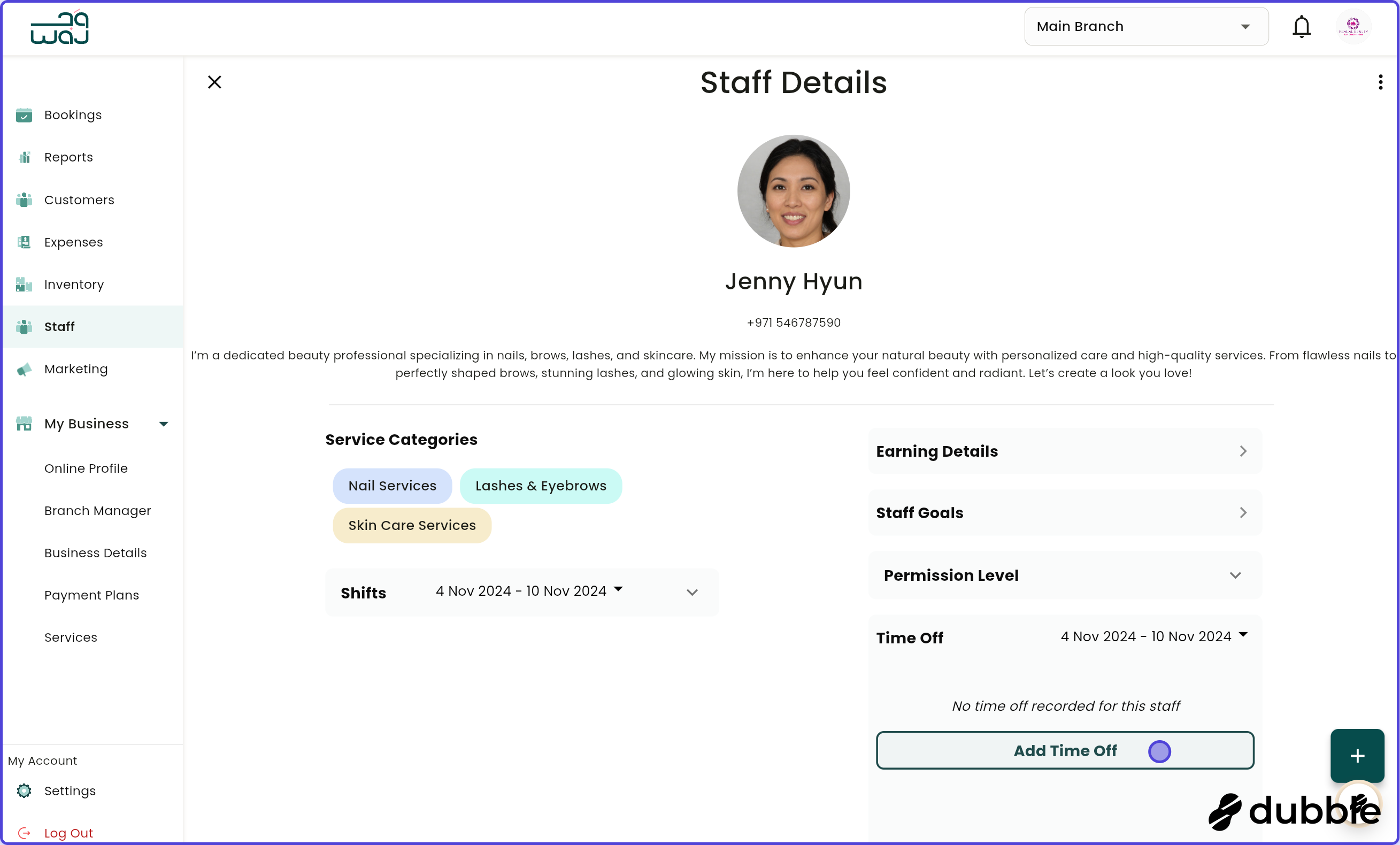The height and width of the screenshot is (845, 1400).
Task: Select the Inventory sidebar icon
Action: 24,284
